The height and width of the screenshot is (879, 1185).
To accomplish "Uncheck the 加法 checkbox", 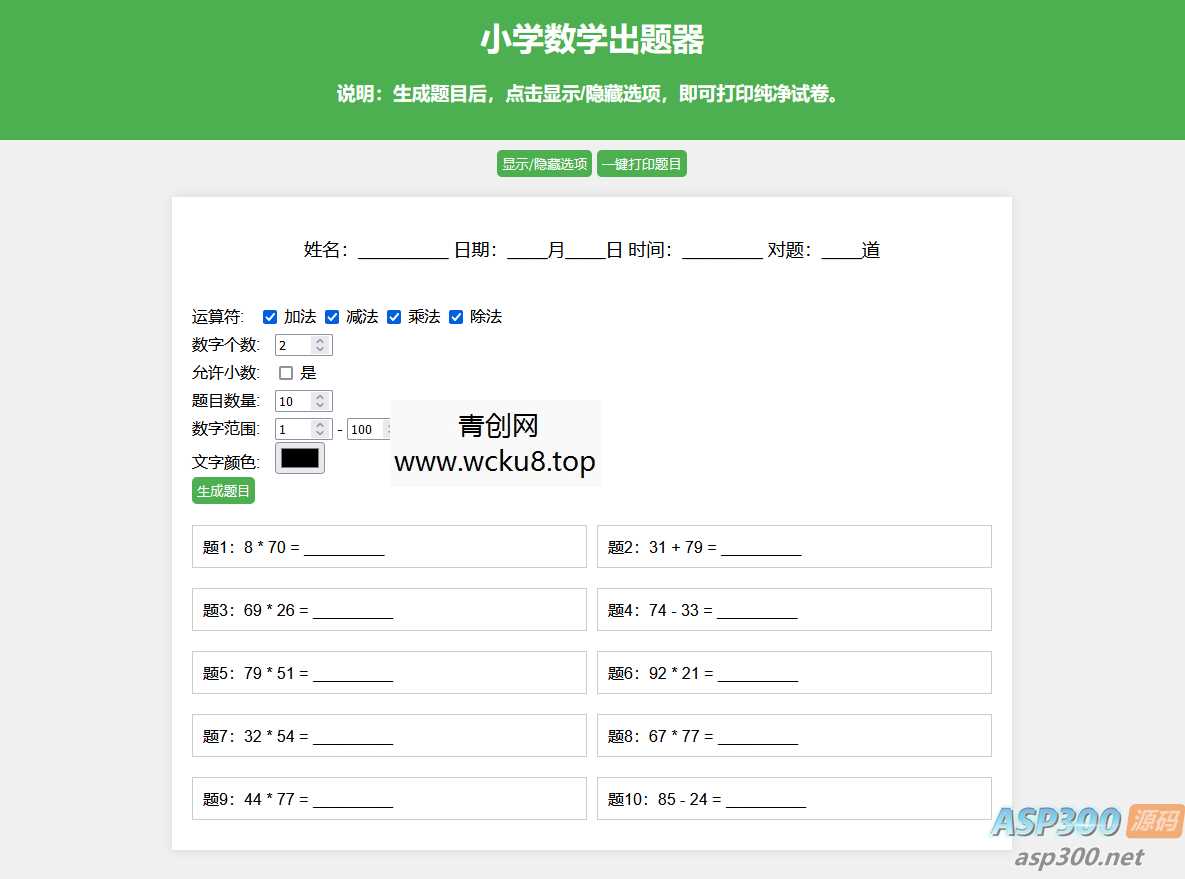I will [x=270, y=316].
